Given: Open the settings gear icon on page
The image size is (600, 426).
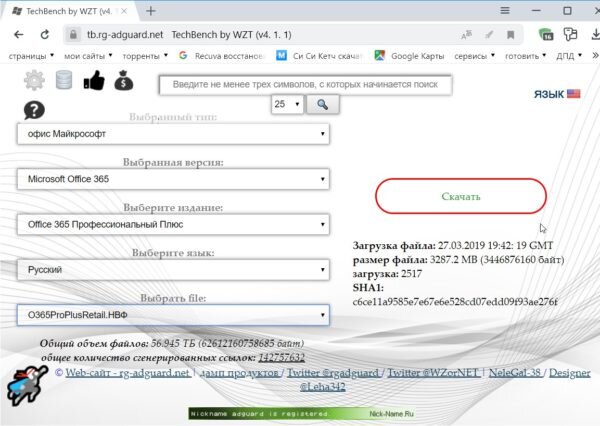Looking at the screenshot, I should (34, 80).
